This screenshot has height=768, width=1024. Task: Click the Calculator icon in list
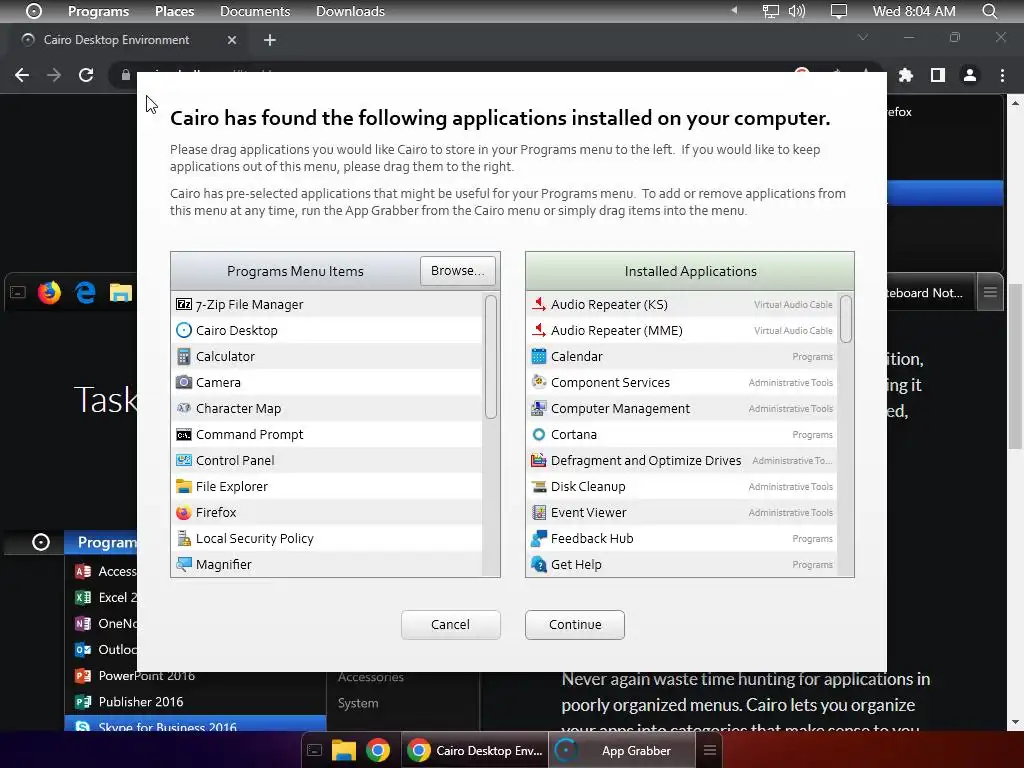(x=184, y=357)
